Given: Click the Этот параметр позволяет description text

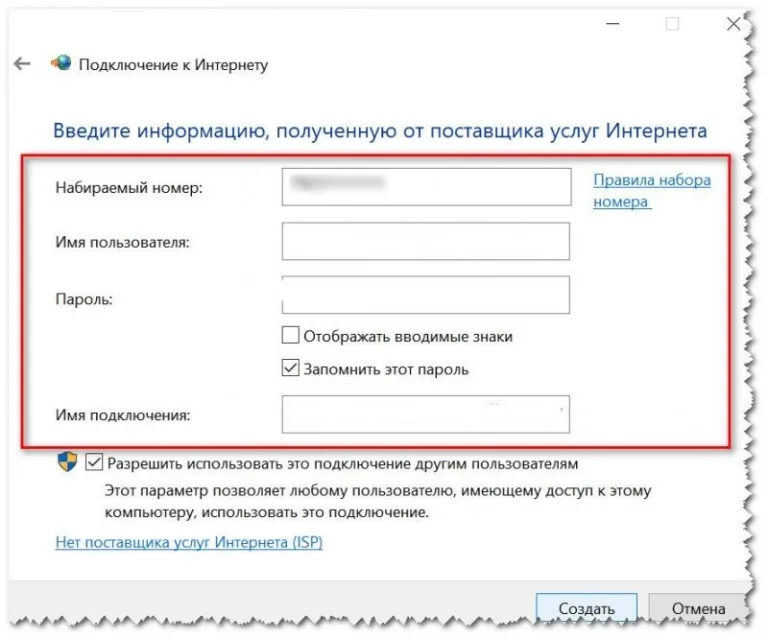Looking at the screenshot, I should point(378,501).
